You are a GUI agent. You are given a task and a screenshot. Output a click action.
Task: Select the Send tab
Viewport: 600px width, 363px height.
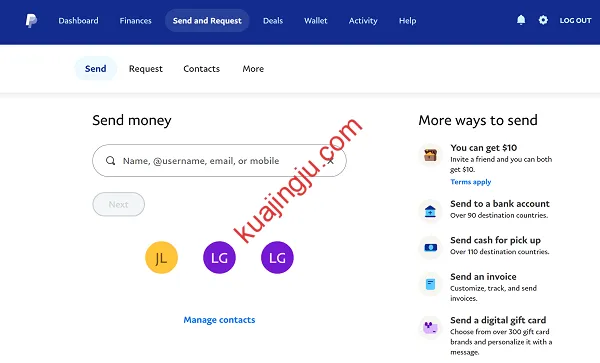[96, 68]
